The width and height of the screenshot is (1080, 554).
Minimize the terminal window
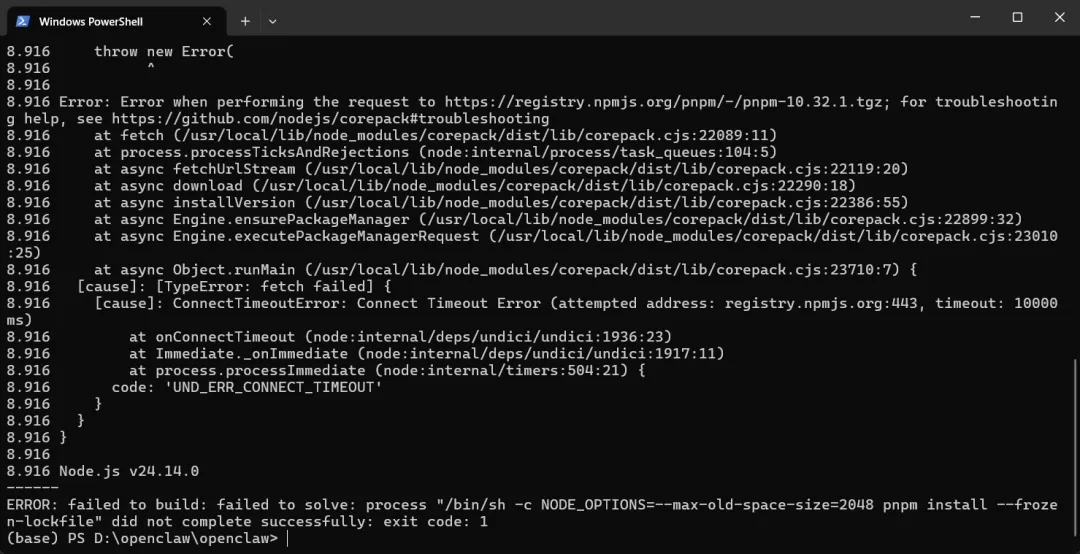[x=975, y=17]
